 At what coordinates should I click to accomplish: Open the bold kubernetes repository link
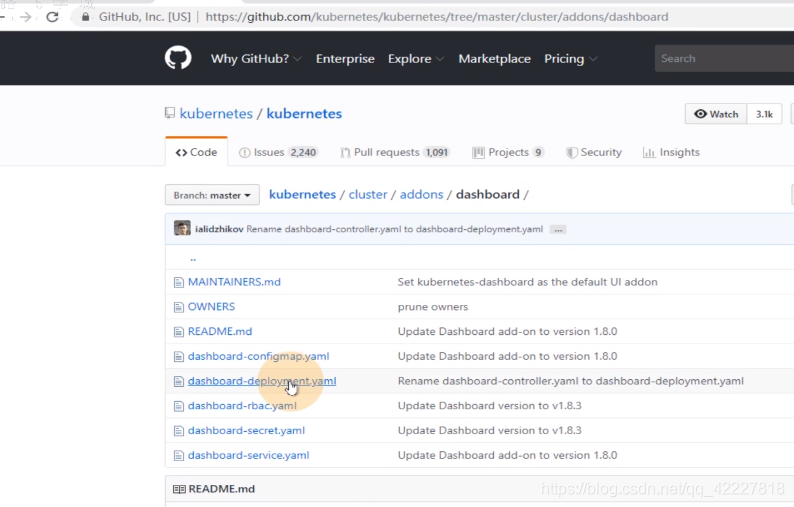tap(304, 113)
